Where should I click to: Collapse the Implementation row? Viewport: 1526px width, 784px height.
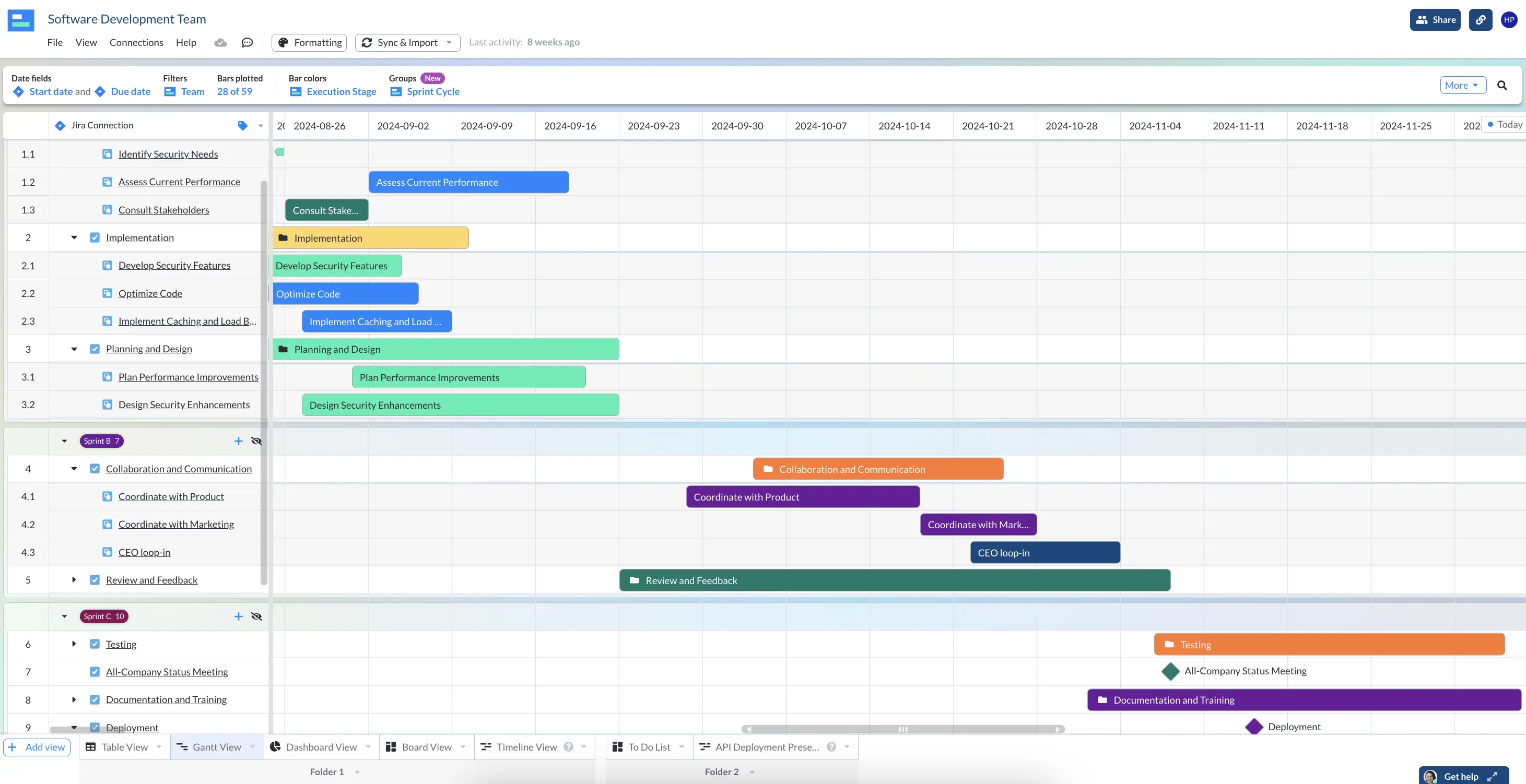[74, 237]
